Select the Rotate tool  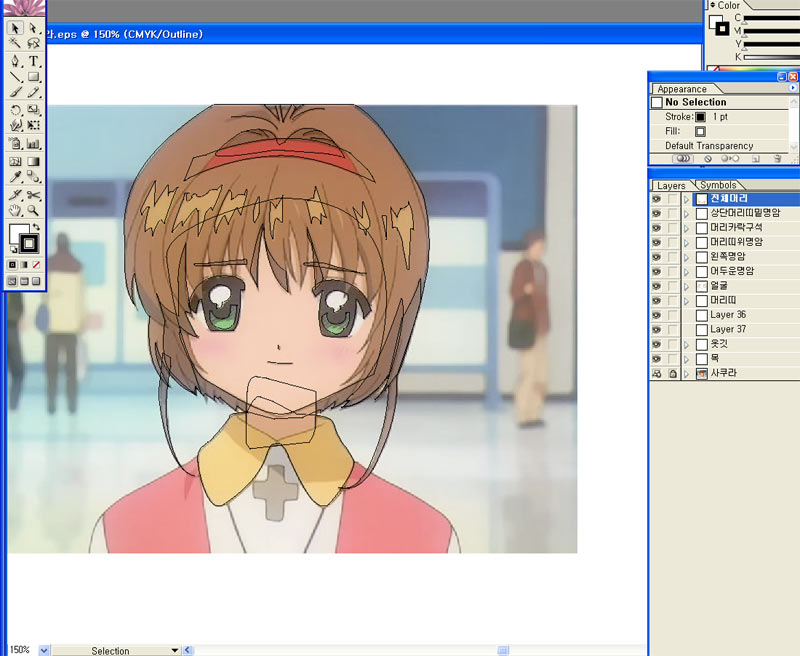click(15, 109)
